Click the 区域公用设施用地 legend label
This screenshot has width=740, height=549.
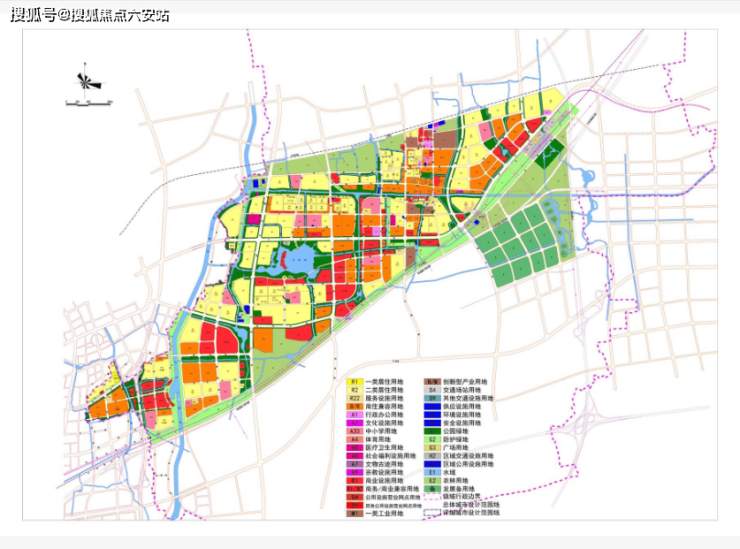point(468,464)
